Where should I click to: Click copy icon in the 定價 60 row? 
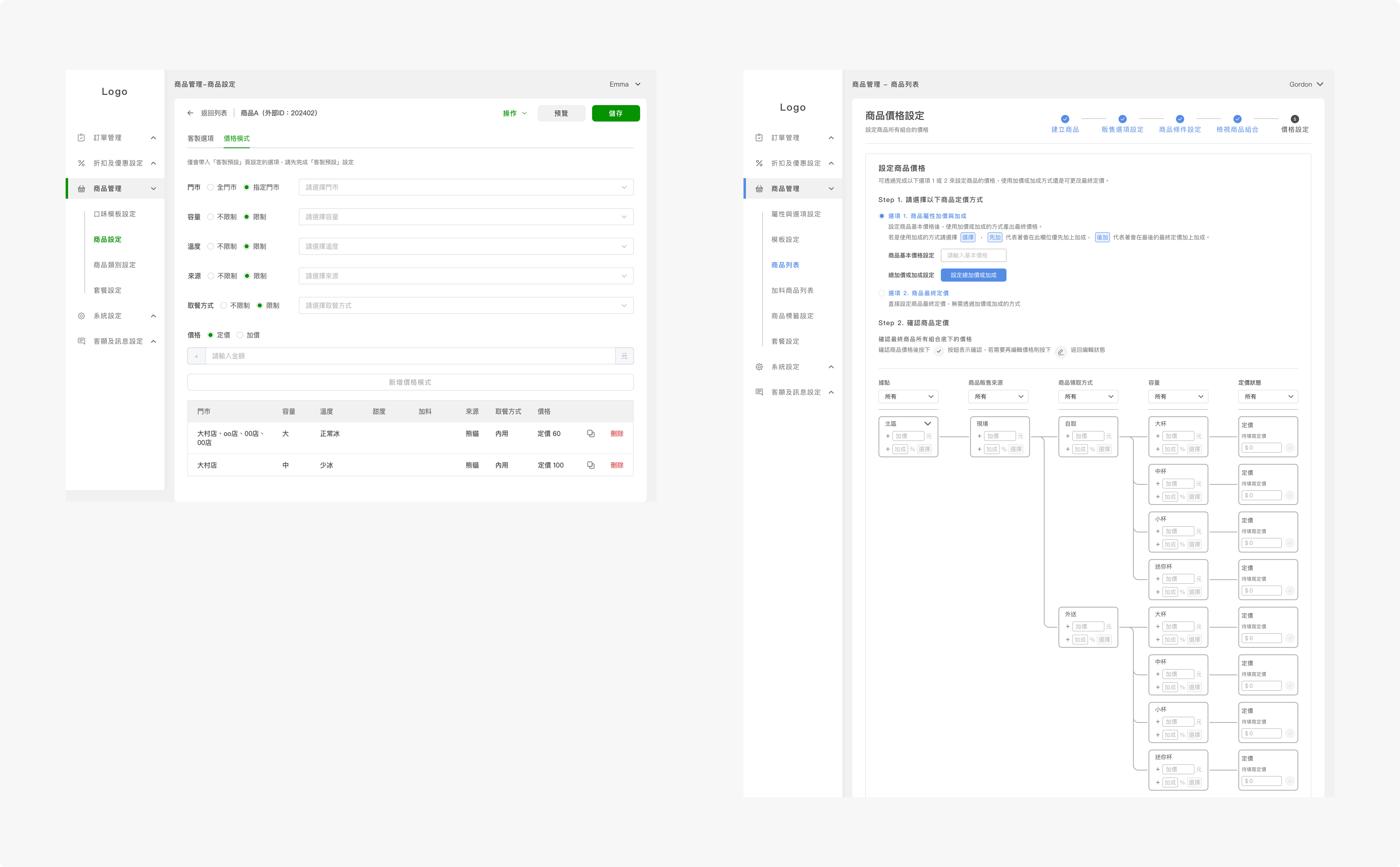pos(591,433)
